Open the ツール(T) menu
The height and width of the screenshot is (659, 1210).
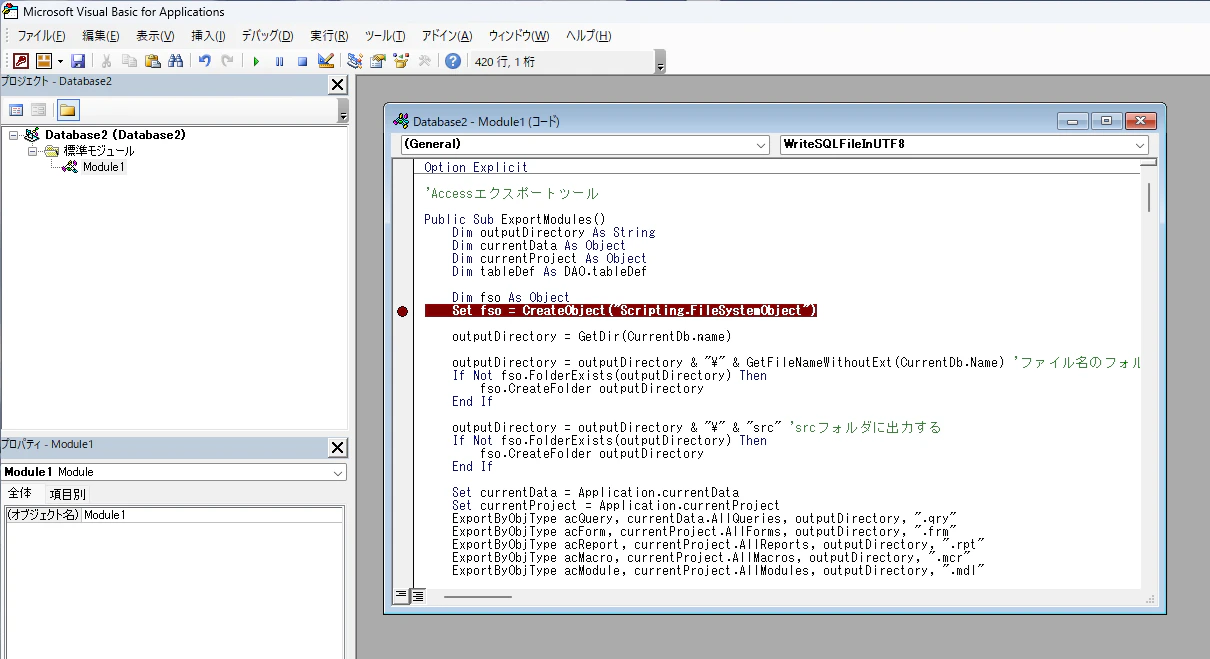pos(385,36)
